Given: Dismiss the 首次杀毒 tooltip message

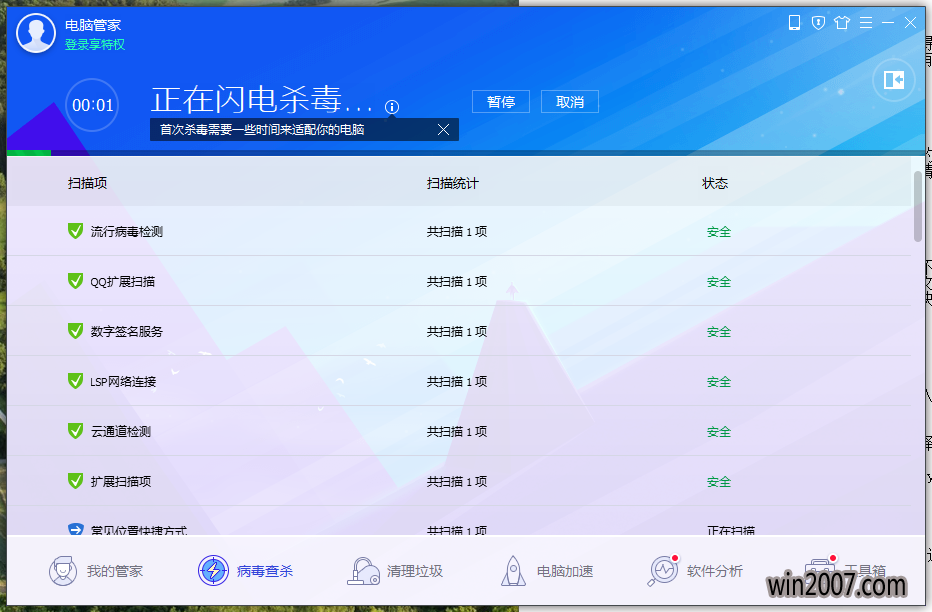Looking at the screenshot, I should (x=443, y=130).
